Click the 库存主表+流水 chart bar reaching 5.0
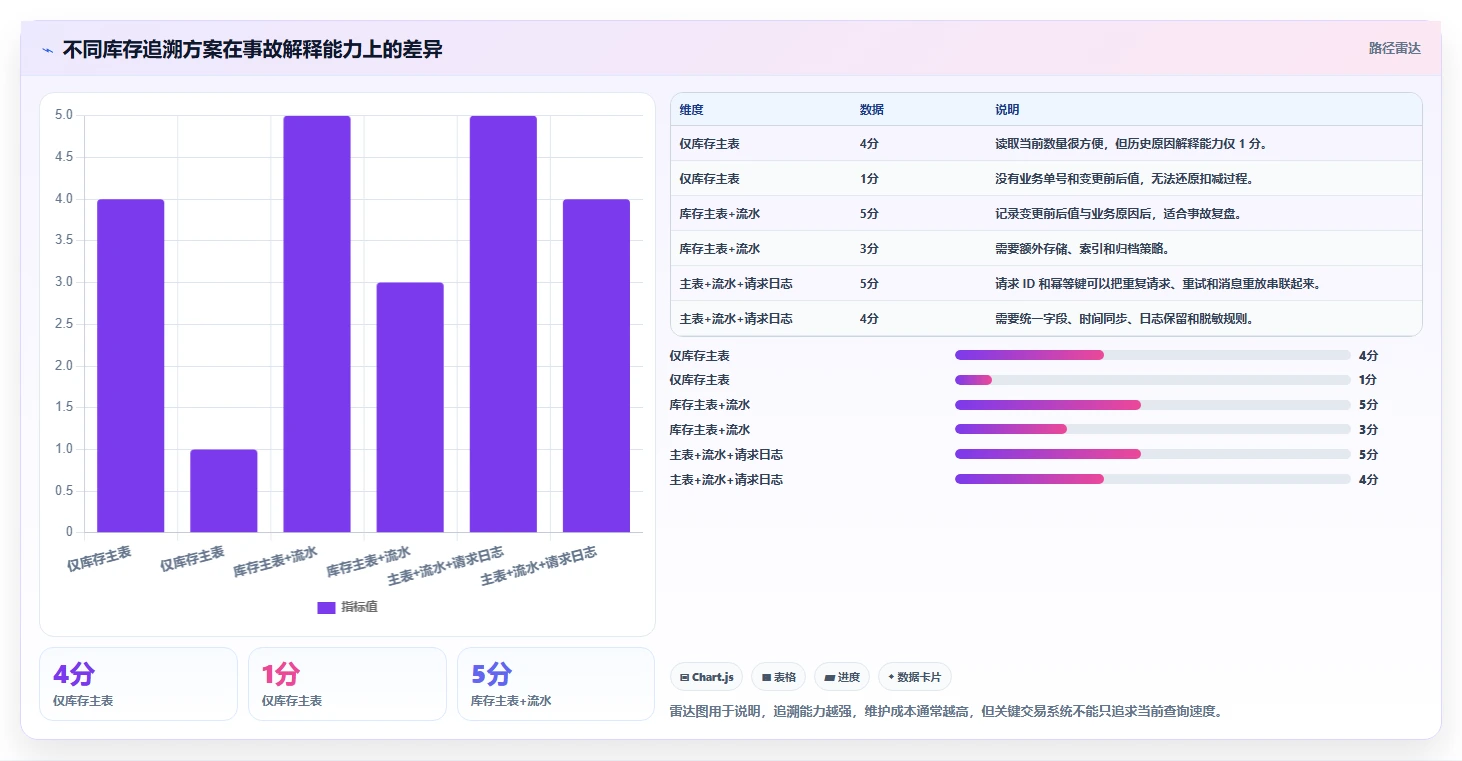 (317, 324)
